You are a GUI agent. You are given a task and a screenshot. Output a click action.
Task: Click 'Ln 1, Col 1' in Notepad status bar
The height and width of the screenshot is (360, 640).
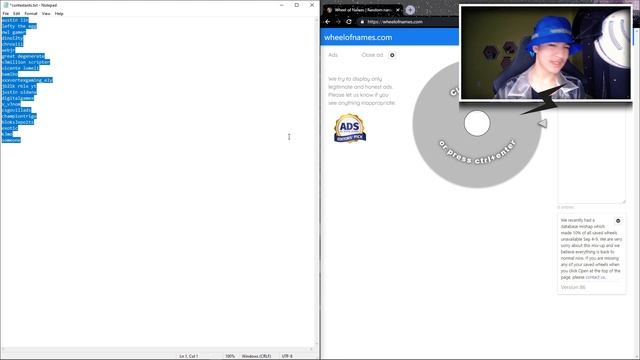189,356
